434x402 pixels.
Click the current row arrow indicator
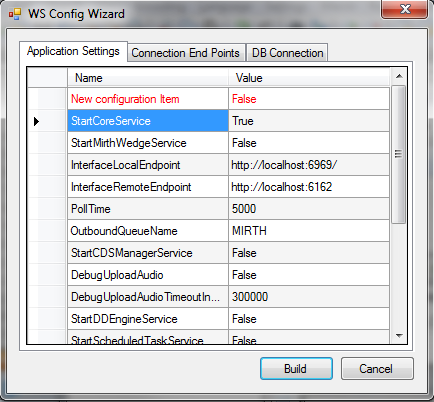tap(36, 121)
